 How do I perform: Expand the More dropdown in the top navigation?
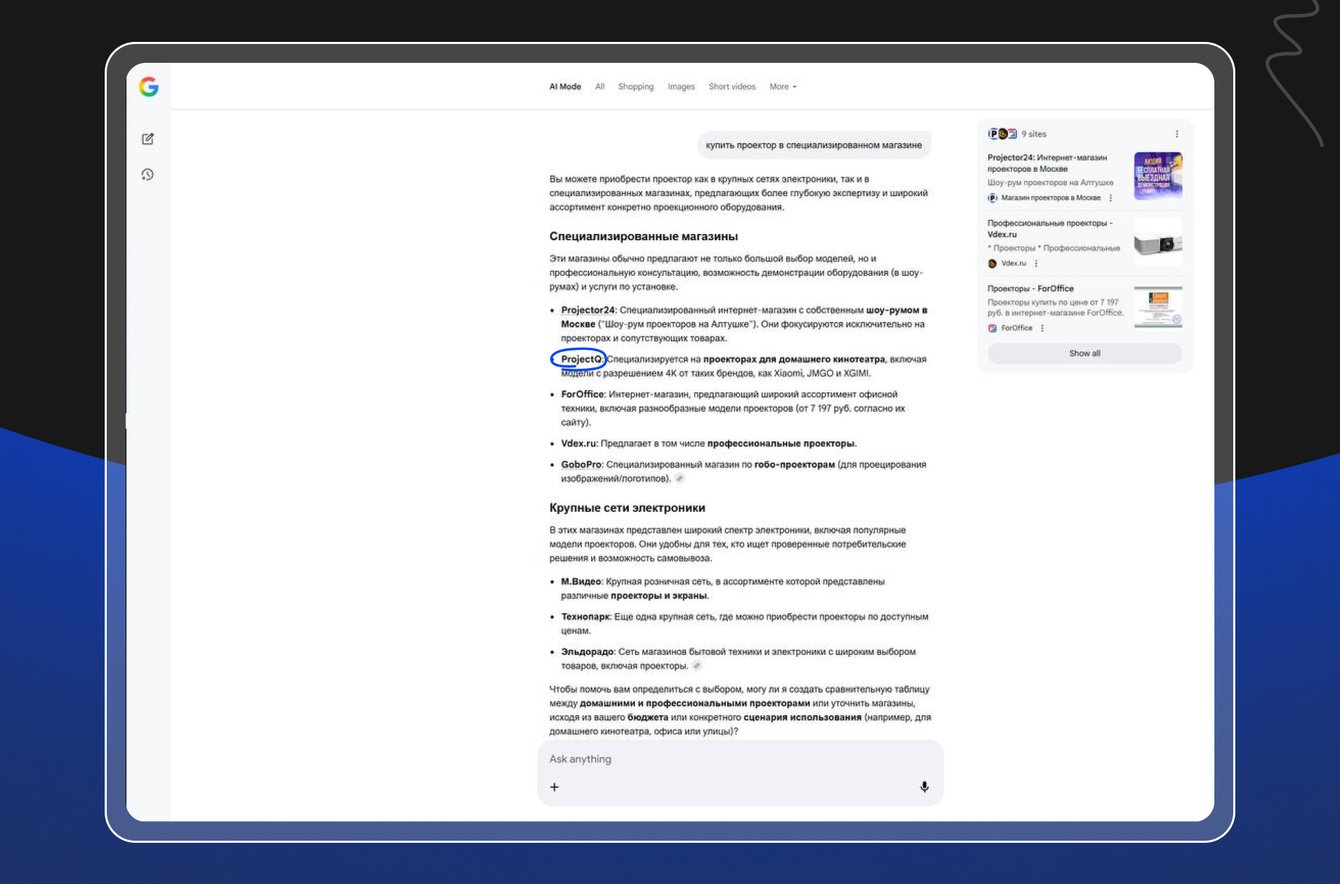(783, 87)
